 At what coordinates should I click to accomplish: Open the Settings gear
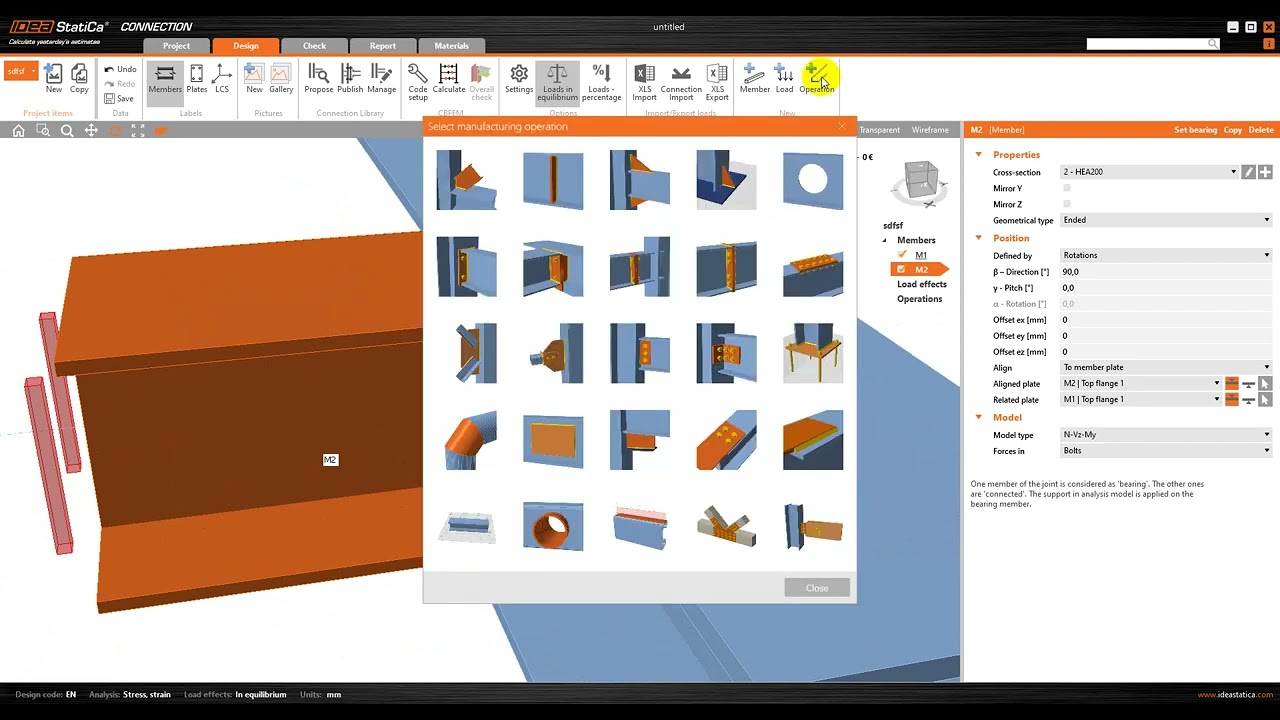coord(519,79)
